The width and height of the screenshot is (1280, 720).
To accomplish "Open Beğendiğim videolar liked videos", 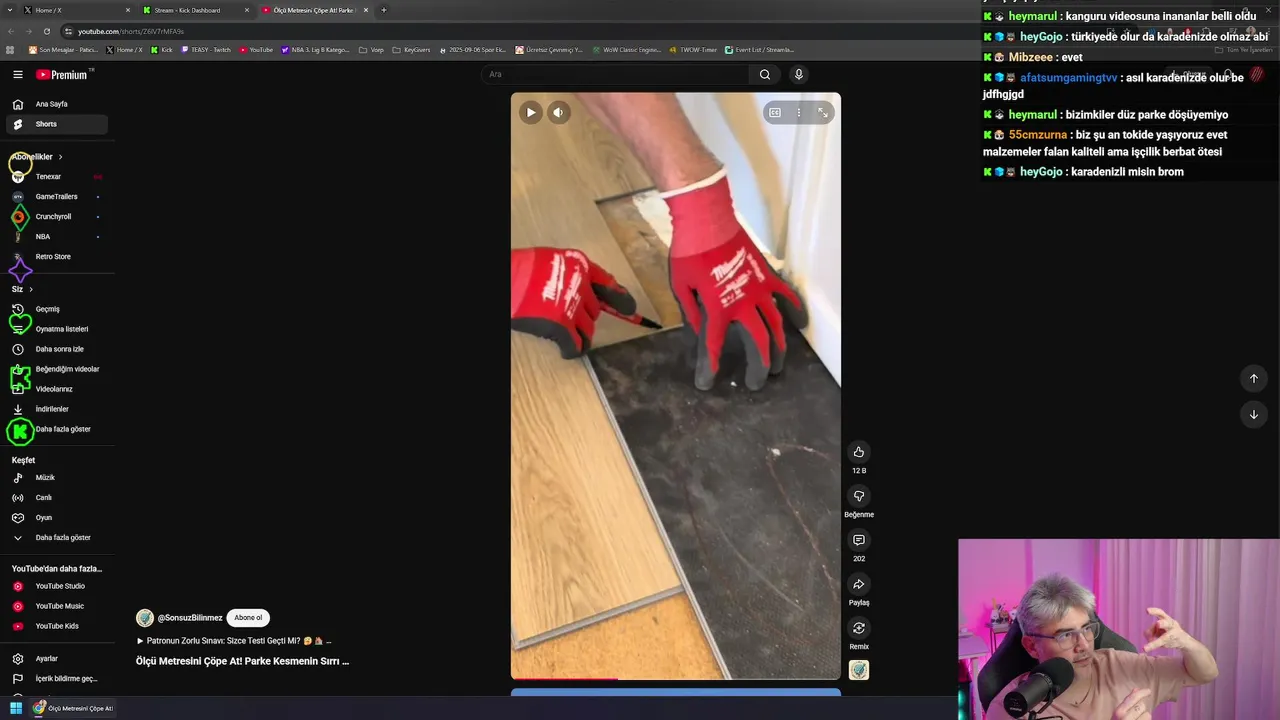I will [x=56, y=369].
